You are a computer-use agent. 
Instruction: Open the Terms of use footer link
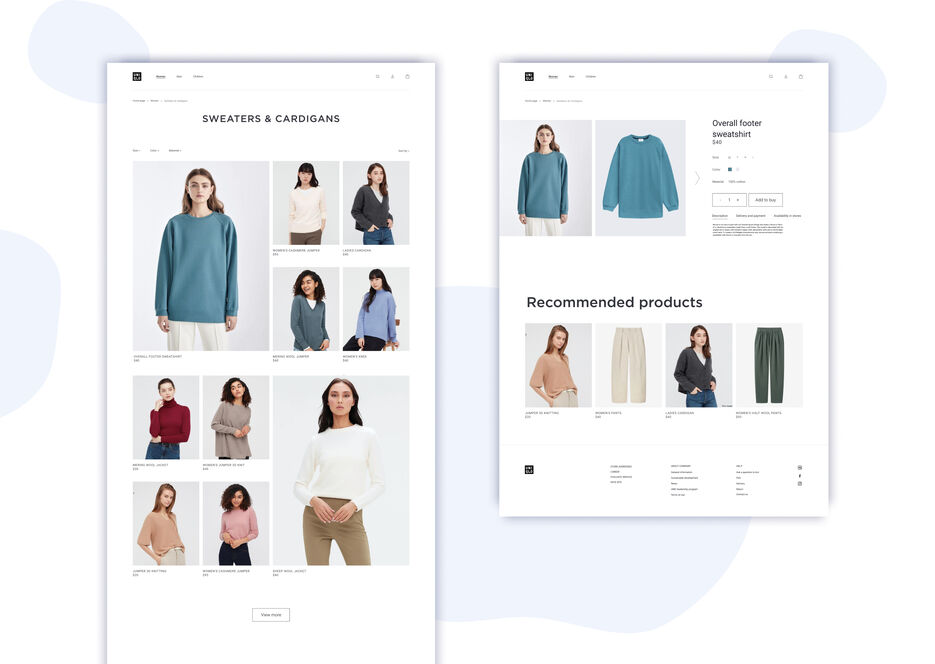[678, 495]
